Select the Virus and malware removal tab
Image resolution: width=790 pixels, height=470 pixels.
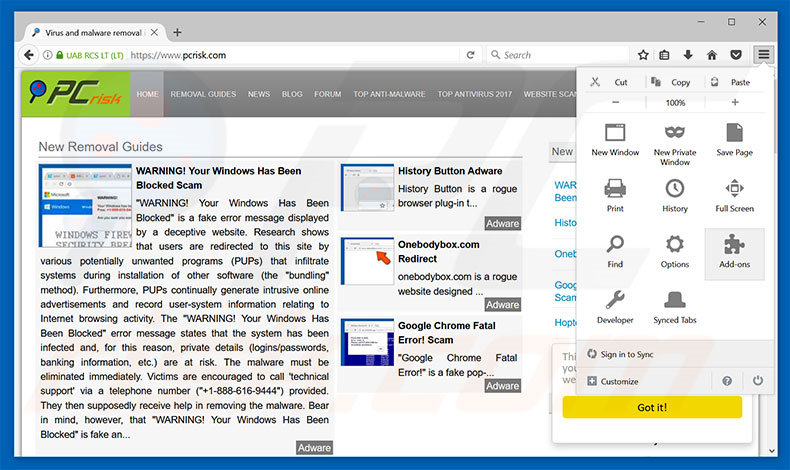95,32
